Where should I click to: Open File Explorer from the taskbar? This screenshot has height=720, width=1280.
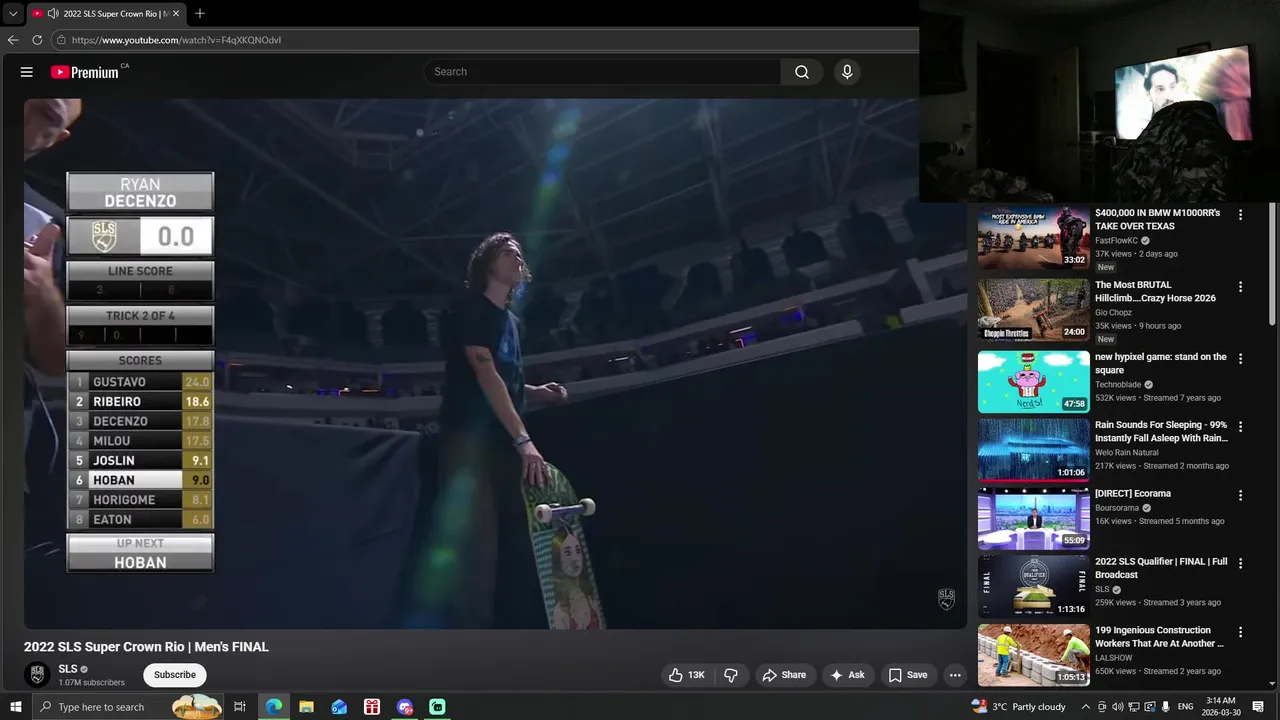pos(306,707)
